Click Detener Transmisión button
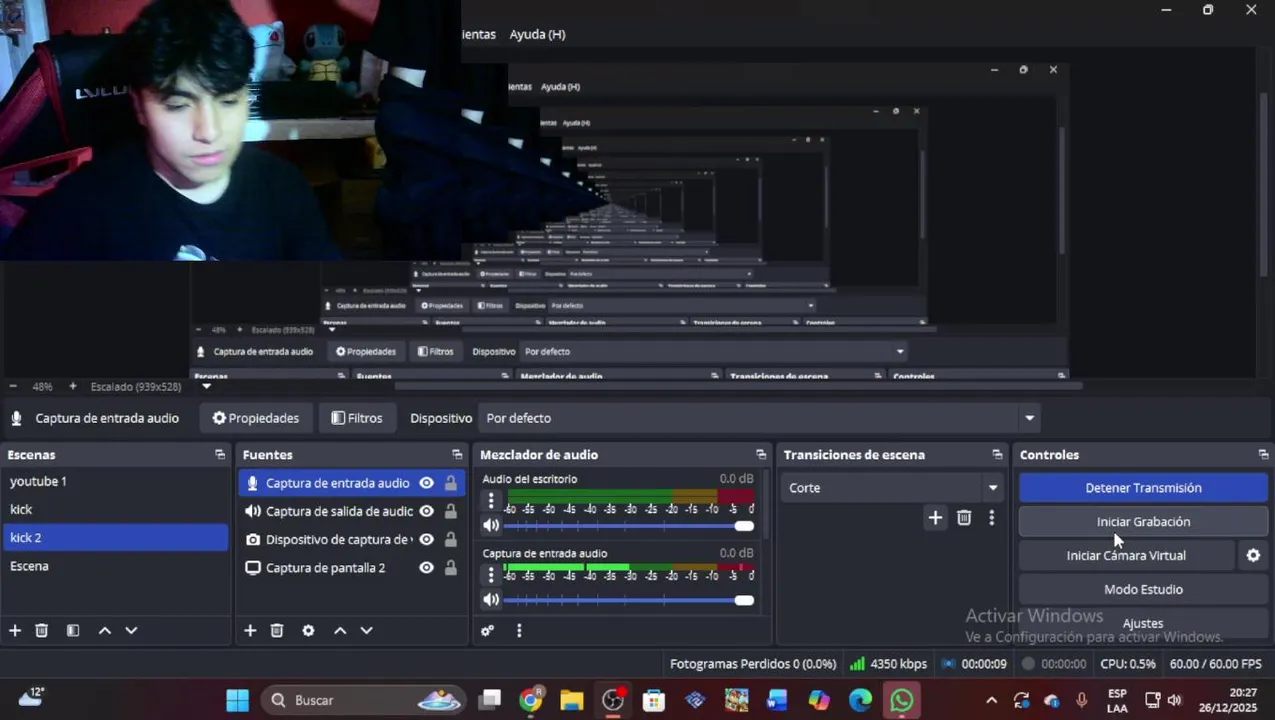The height and width of the screenshot is (720, 1275). pyautogui.click(x=1143, y=488)
